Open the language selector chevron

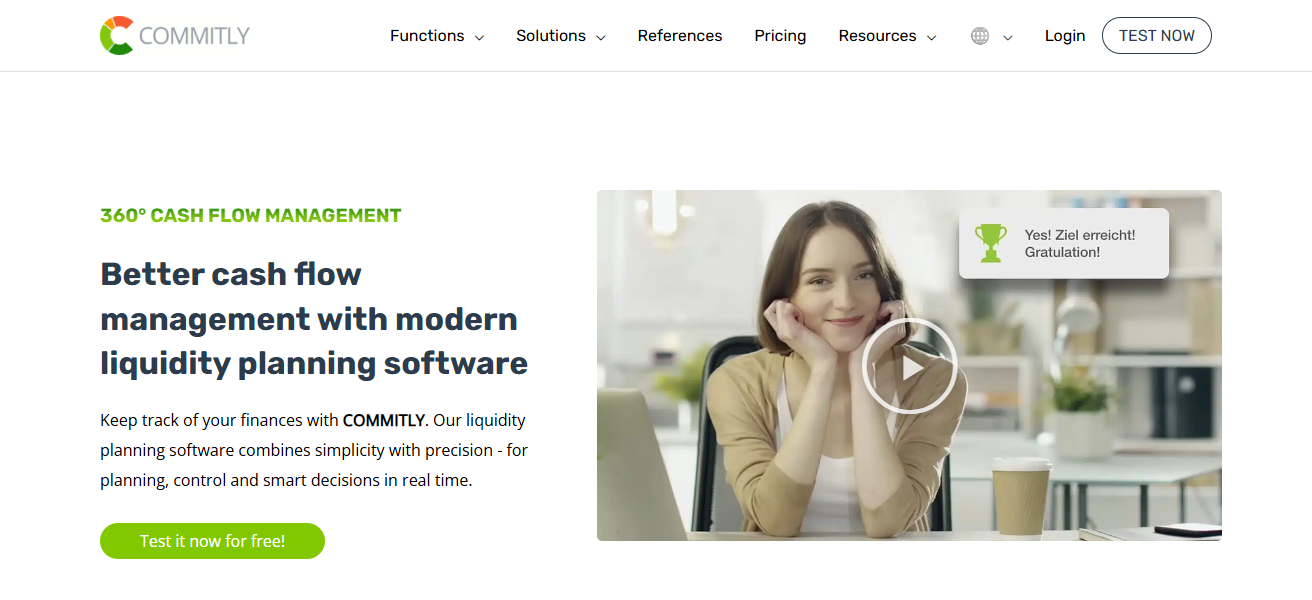tap(1007, 37)
